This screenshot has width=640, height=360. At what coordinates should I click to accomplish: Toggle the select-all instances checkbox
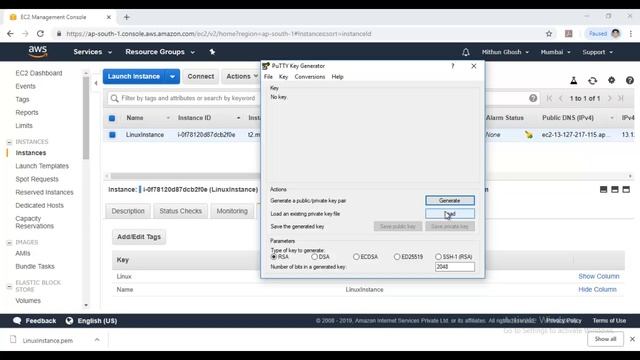tap(112, 118)
